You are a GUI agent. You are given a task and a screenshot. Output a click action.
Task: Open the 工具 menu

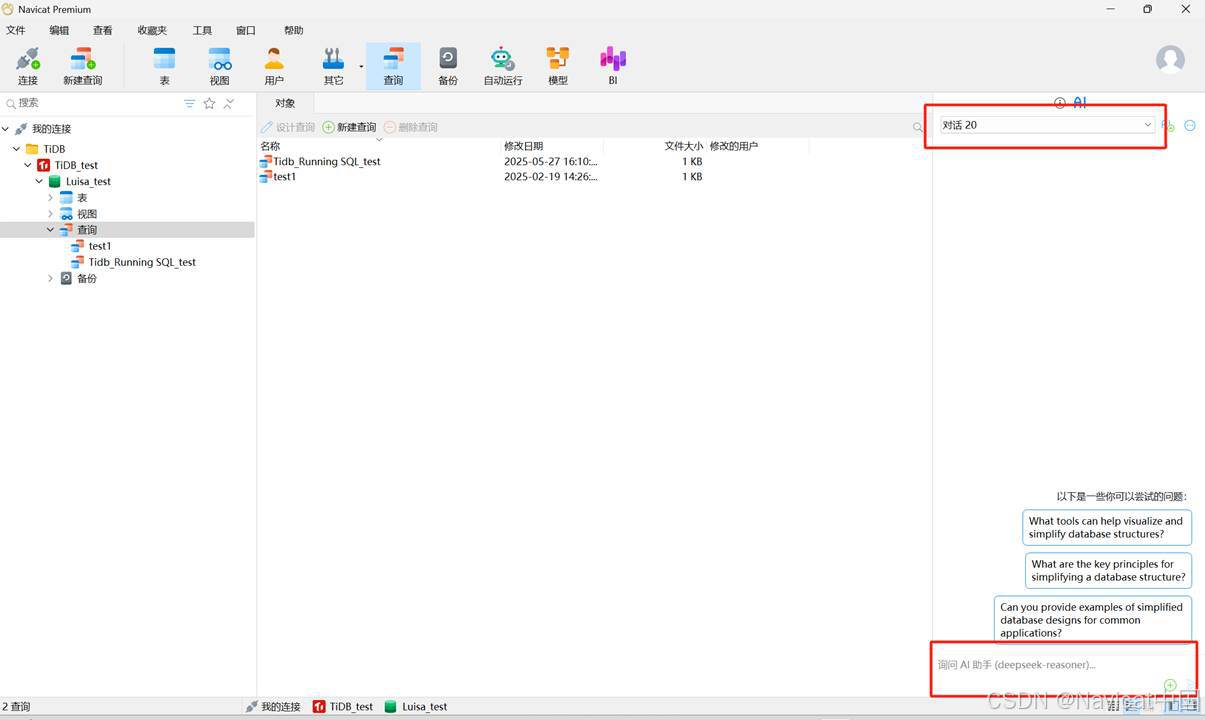pyautogui.click(x=203, y=31)
